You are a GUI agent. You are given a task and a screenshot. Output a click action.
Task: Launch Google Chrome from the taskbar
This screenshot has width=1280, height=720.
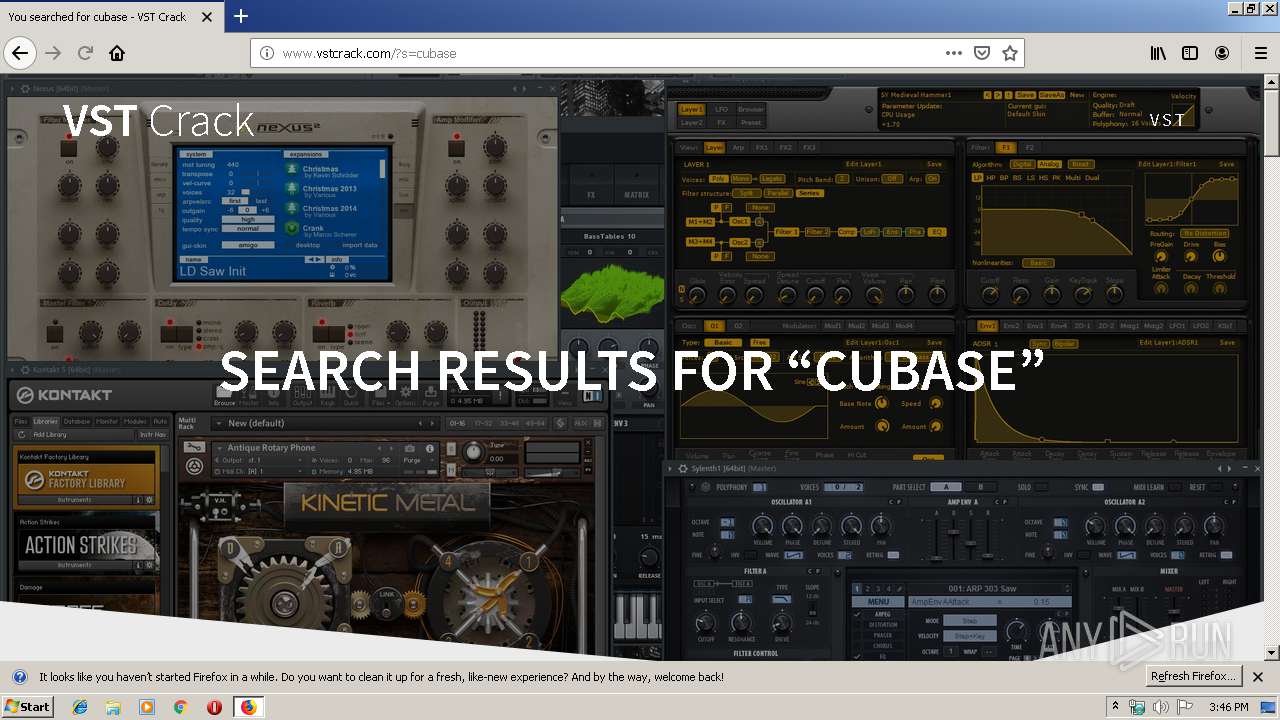point(180,707)
